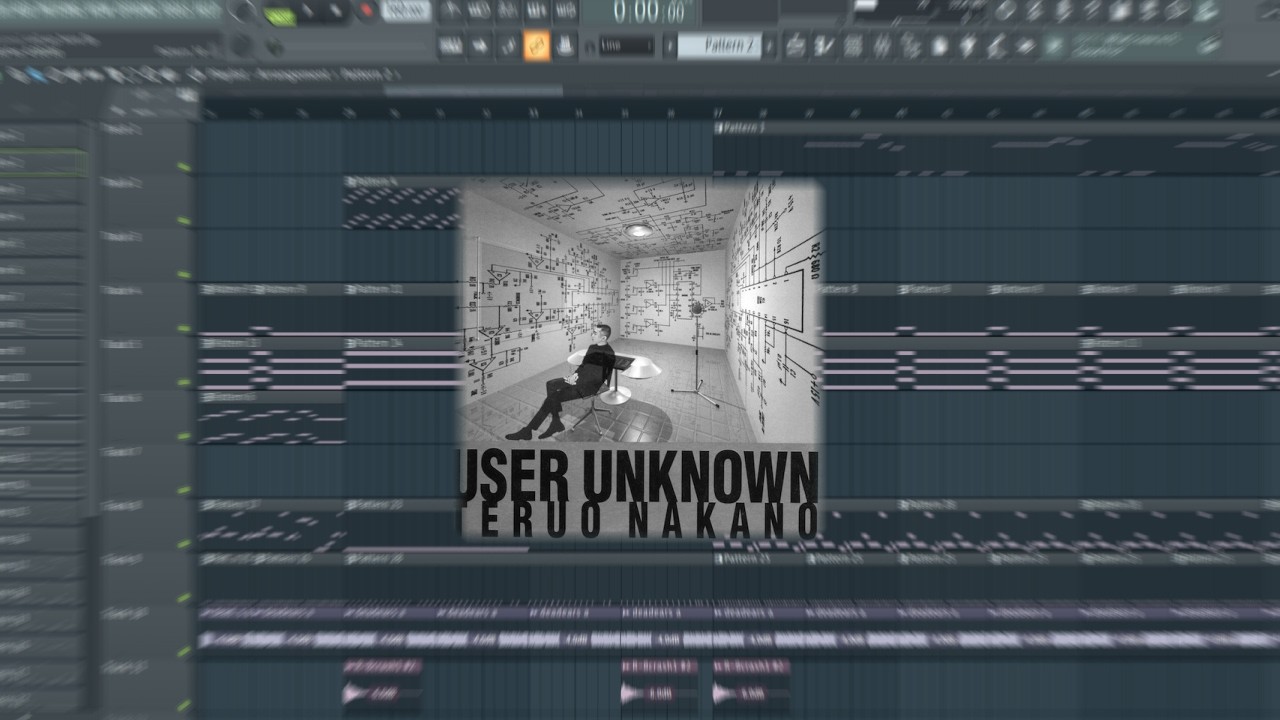Click the red record button
The height and width of the screenshot is (720, 1280).
[x=366, y=12]
